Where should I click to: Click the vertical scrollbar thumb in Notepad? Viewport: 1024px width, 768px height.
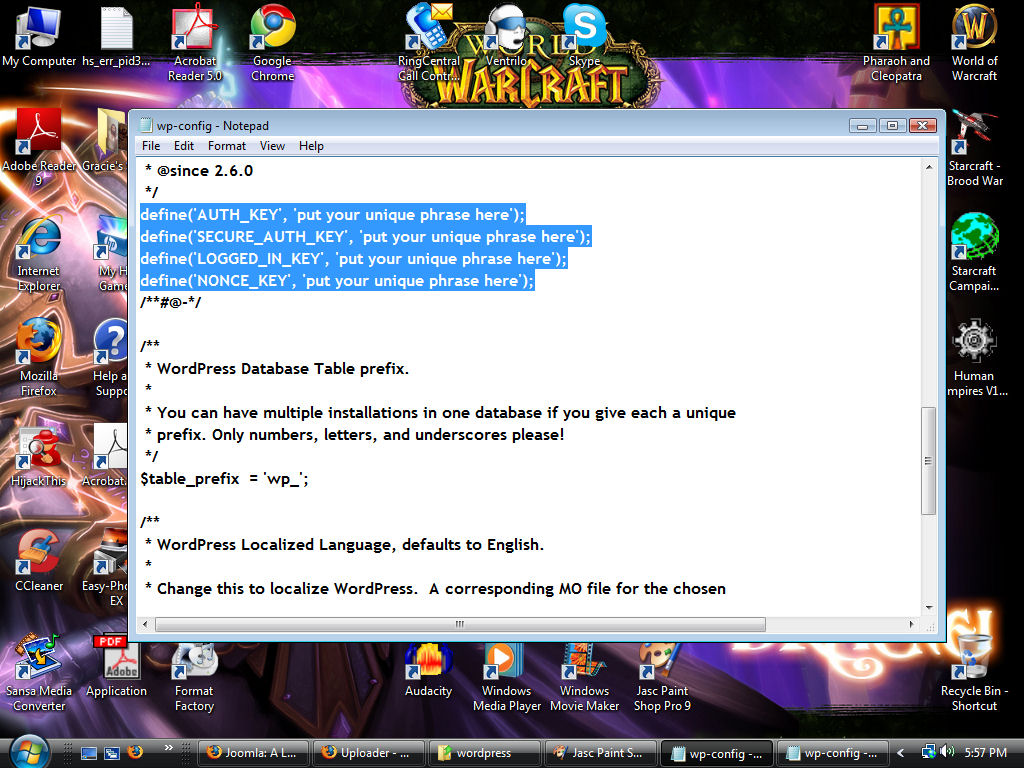click(x=929, y=460)
